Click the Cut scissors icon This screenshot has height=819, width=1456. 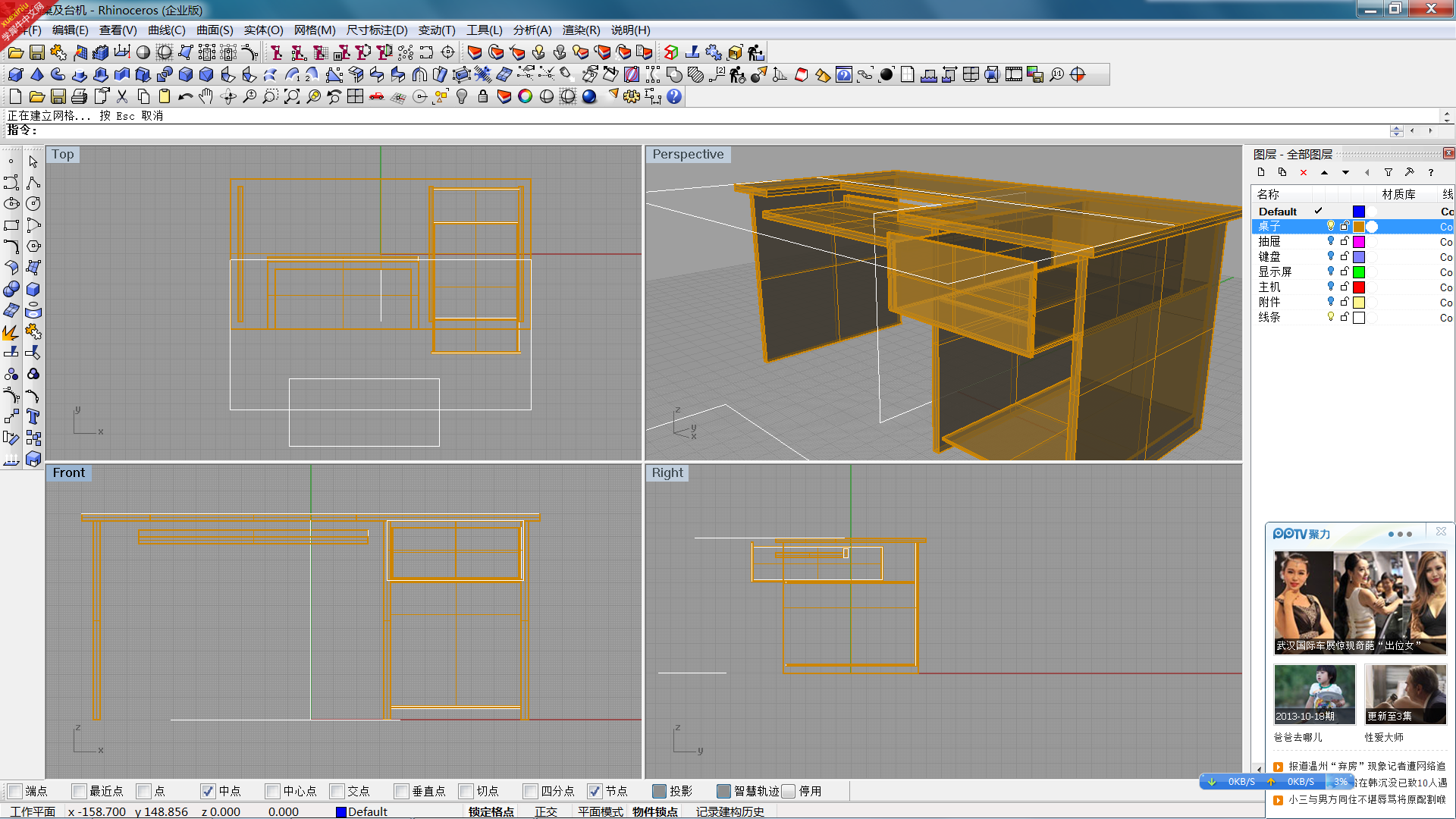coord(122,96)
